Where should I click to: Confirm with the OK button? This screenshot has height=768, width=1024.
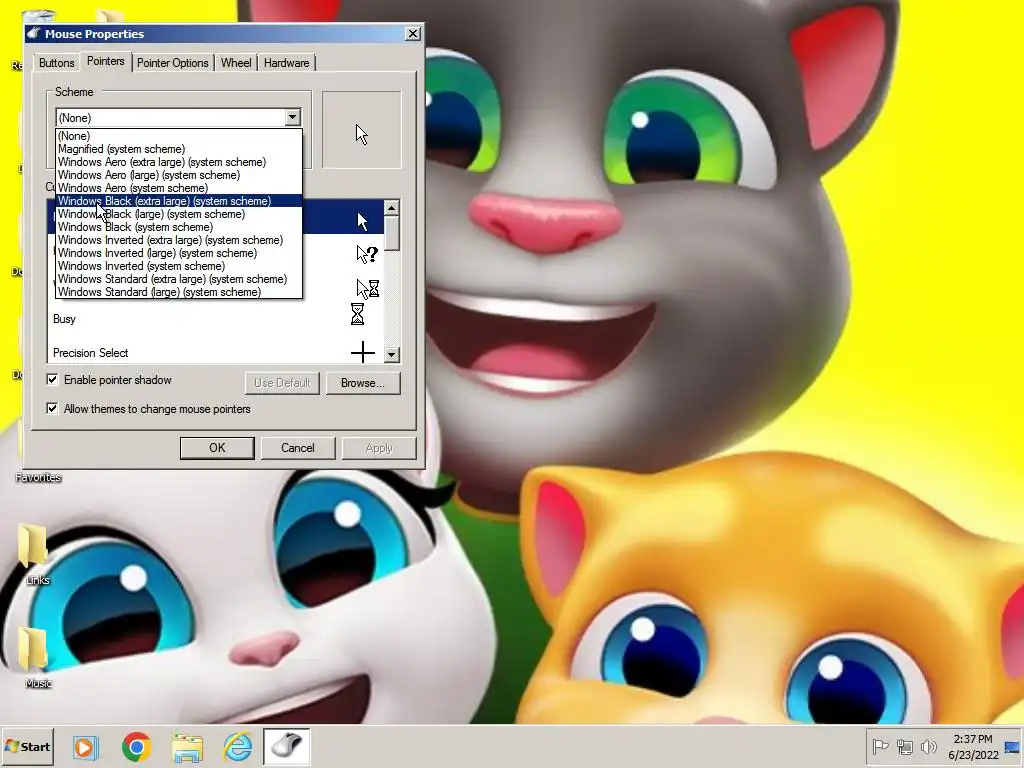217,448
